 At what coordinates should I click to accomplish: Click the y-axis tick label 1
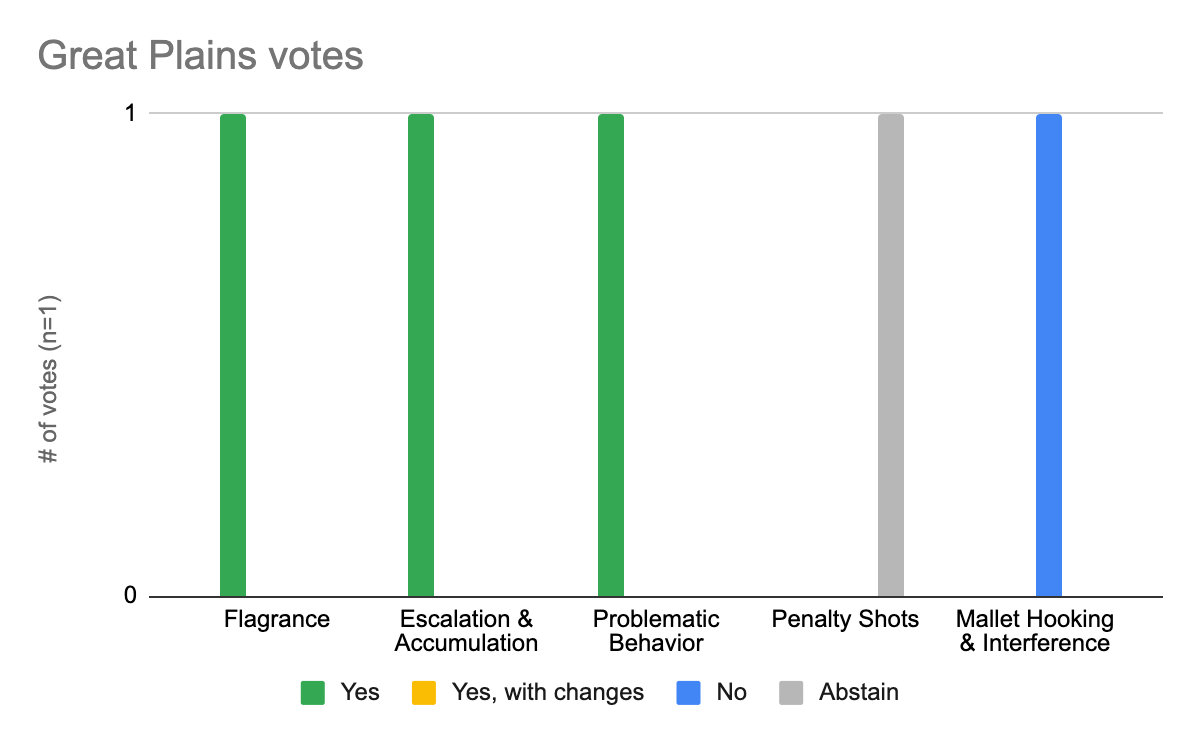pyautogui.click(x=130, y=113)
